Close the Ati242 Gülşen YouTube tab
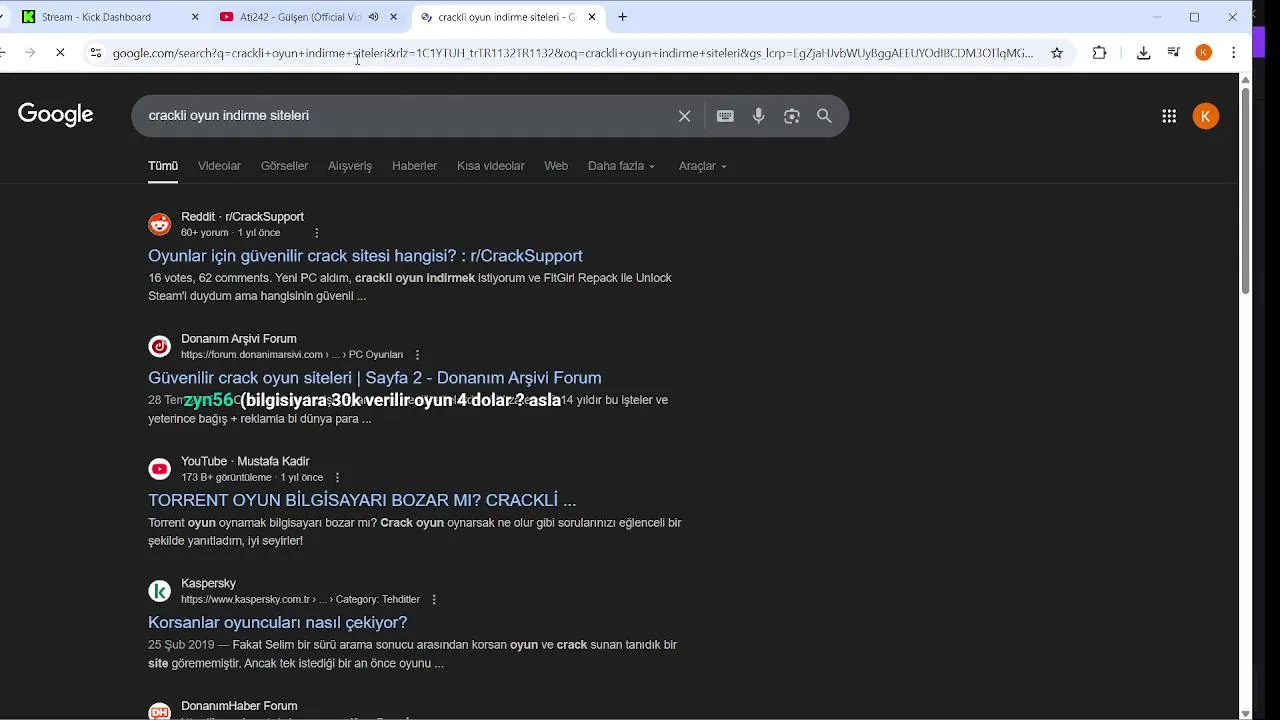 coord(393,17)
